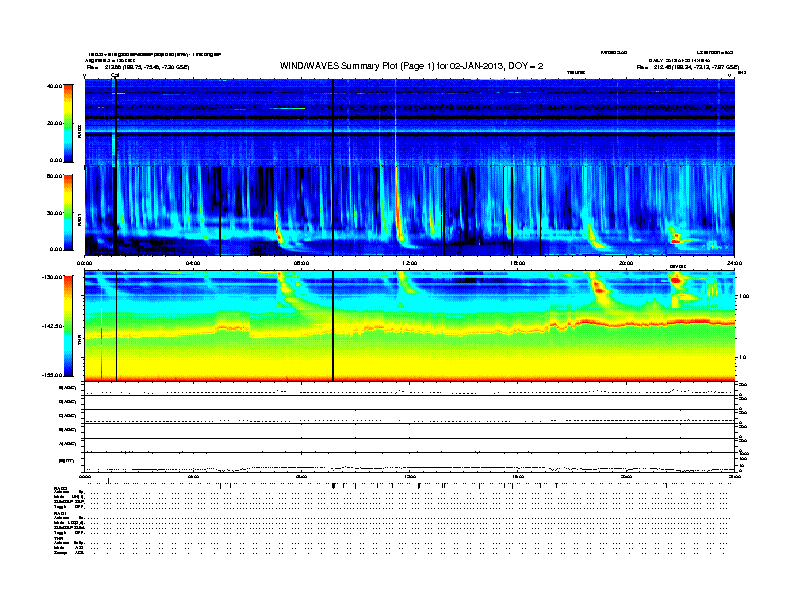This screenshot has height=612, width=792.
Task: Click the 100 frequency label right of TNR
Action: point(744,296)
